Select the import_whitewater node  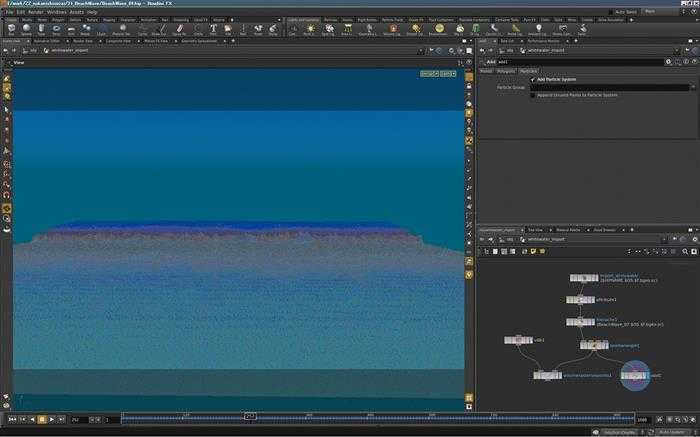[584, 278]
